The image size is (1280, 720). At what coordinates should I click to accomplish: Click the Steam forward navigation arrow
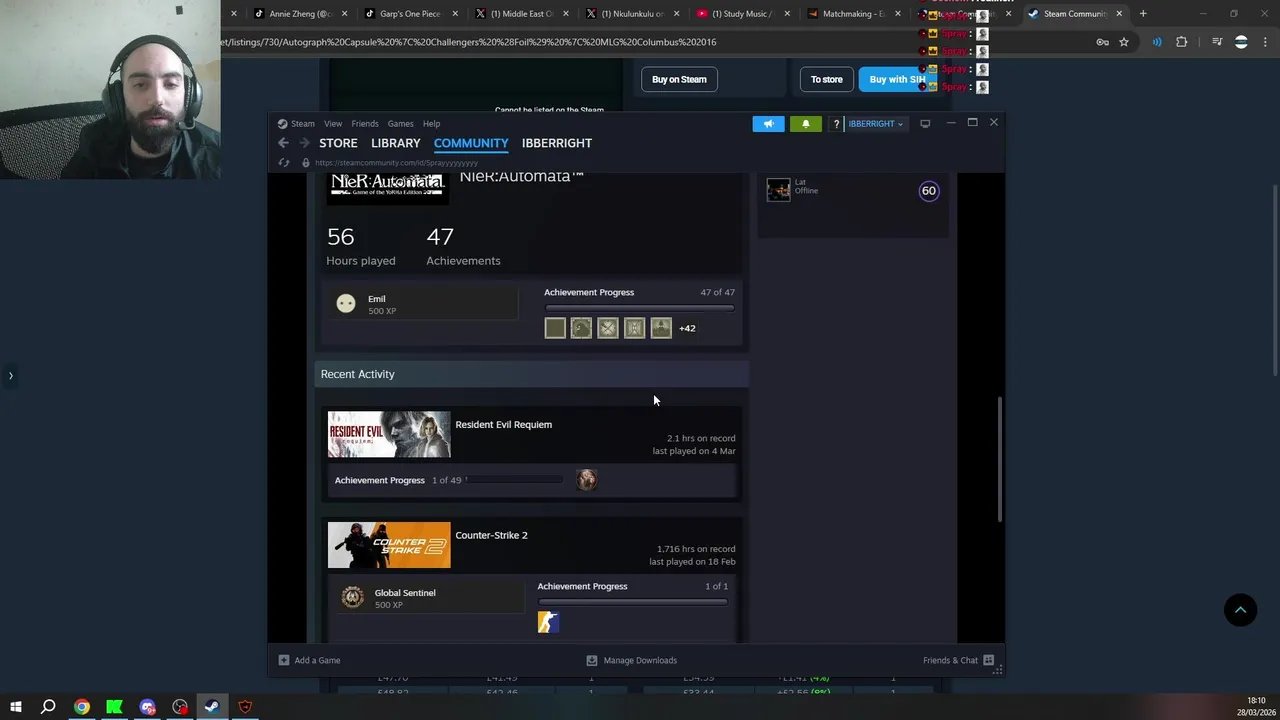[304, 143]
